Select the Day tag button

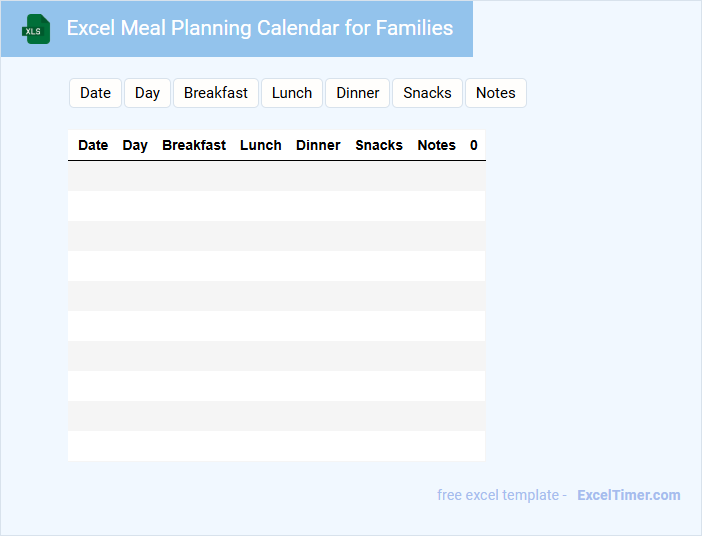tap(147, 93)
